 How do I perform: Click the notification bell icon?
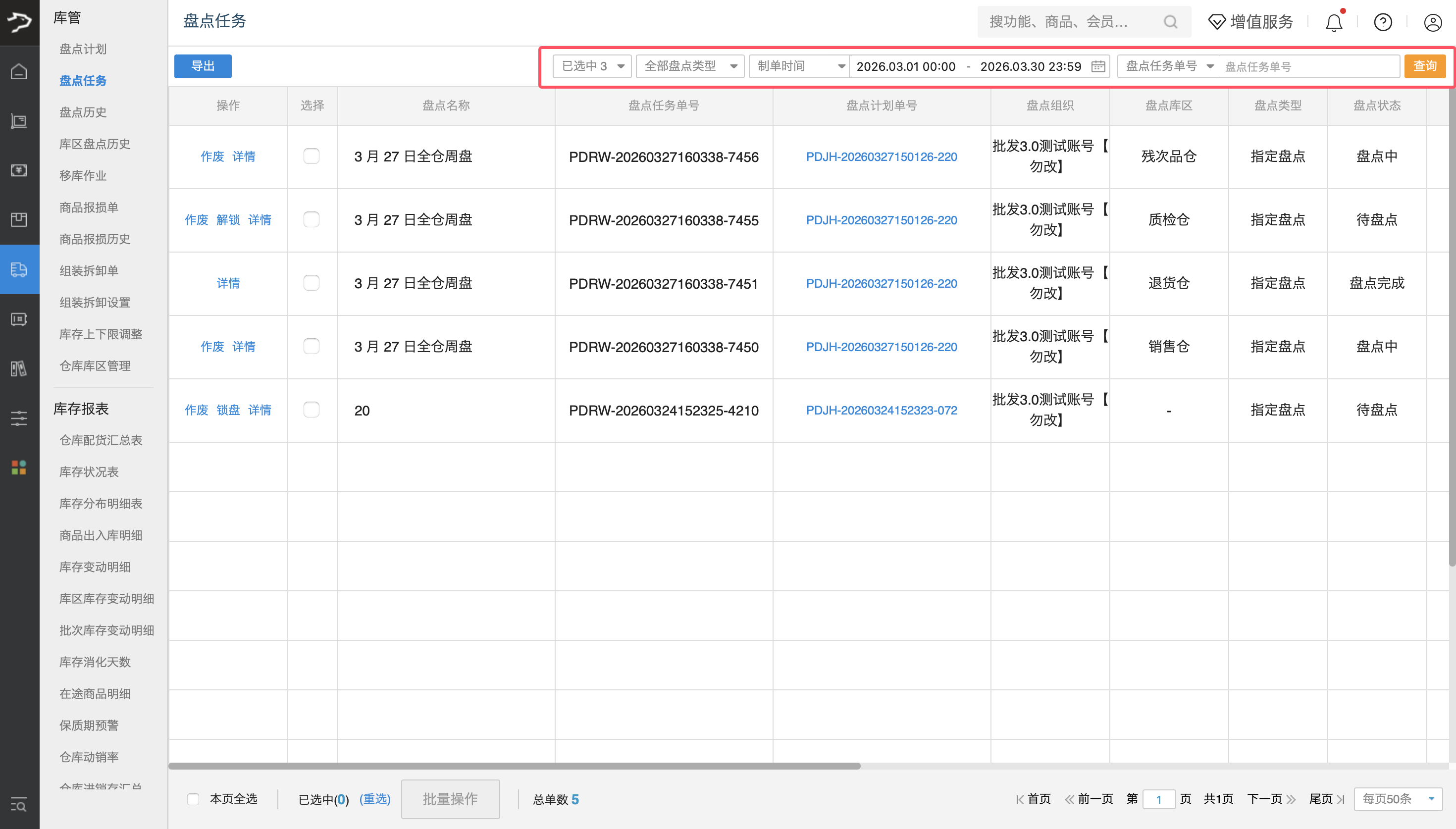(x=1334, y=22)
